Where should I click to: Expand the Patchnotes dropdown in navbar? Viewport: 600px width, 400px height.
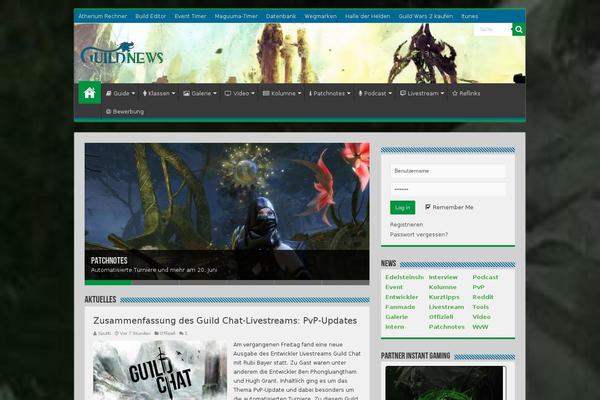pos(349,93)
